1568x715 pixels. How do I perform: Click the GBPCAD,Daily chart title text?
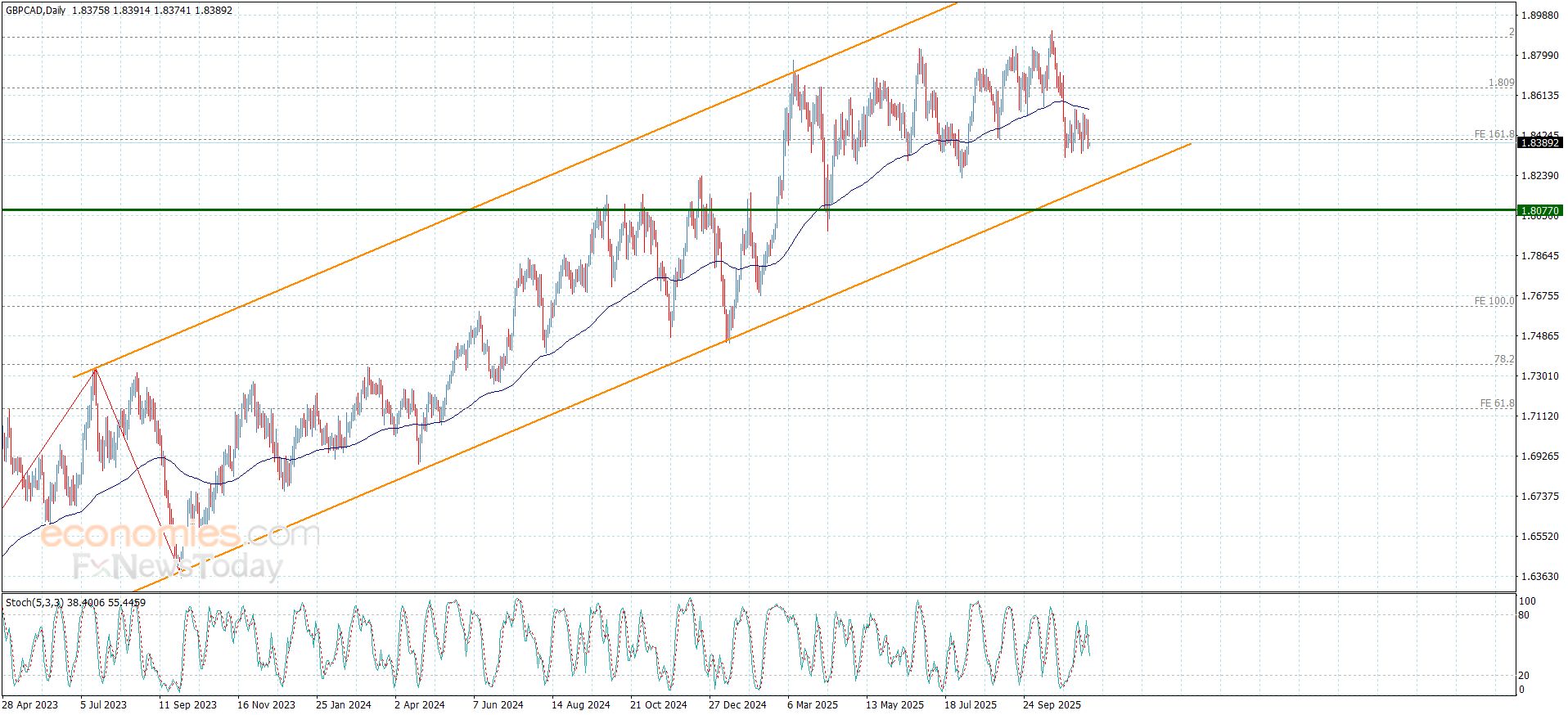[x=35, y=11]
